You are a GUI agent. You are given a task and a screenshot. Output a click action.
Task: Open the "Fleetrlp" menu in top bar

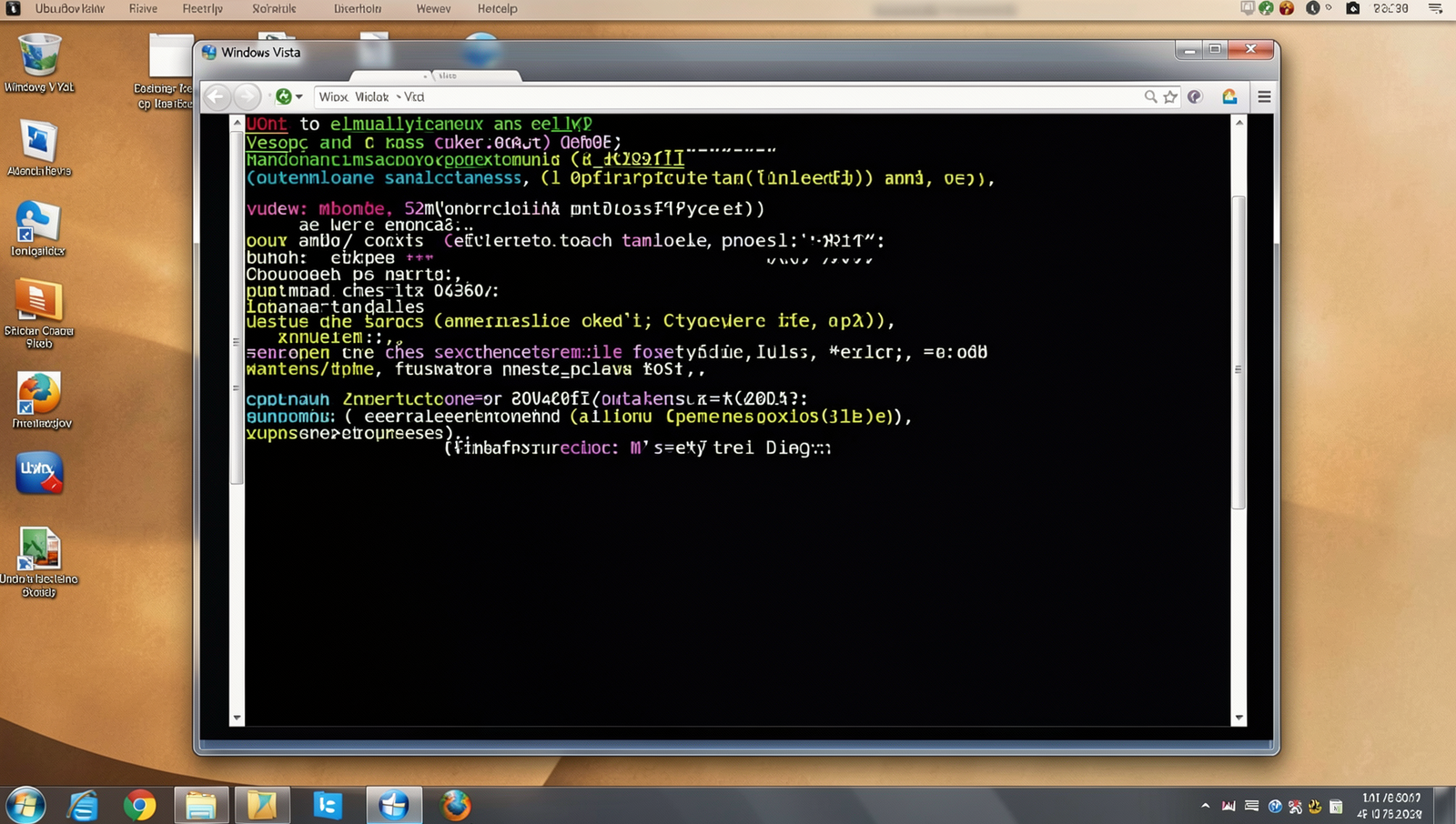click(x=202, y=8)
